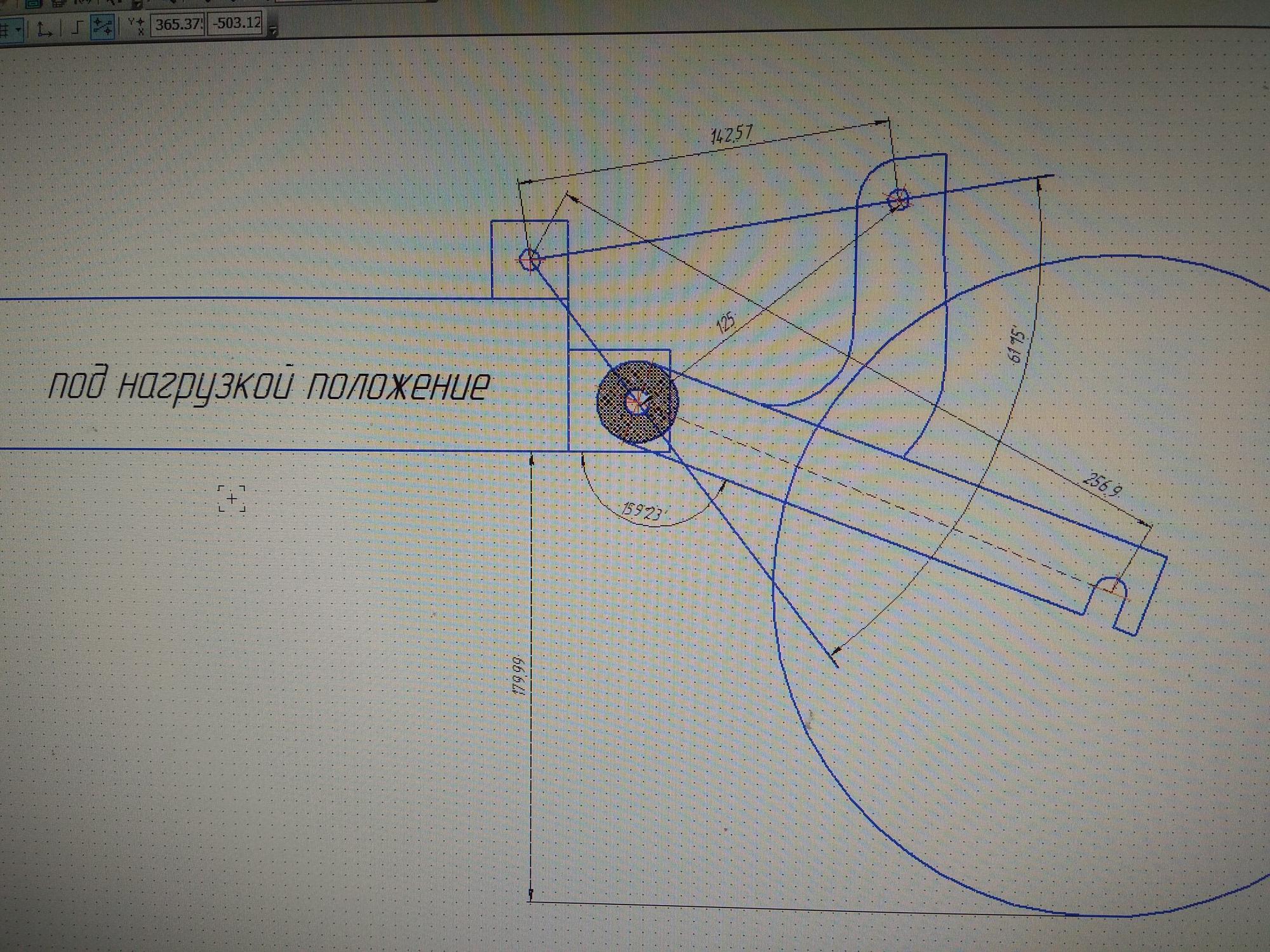The image size is (1270, 952).
Task: Select the 179.99 vertical dimension text
Action: (519, 676)
